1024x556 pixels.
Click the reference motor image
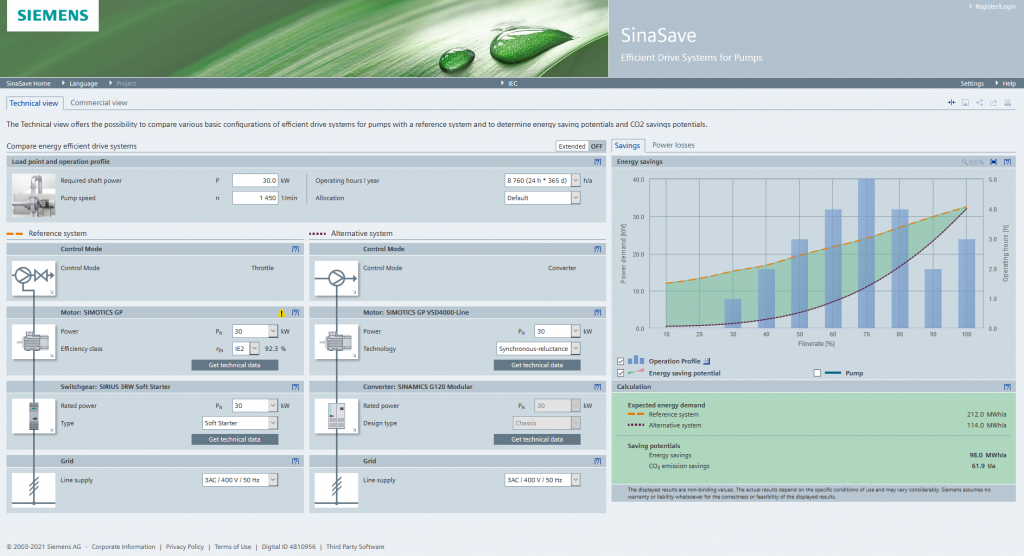click(x=33, y=342)
